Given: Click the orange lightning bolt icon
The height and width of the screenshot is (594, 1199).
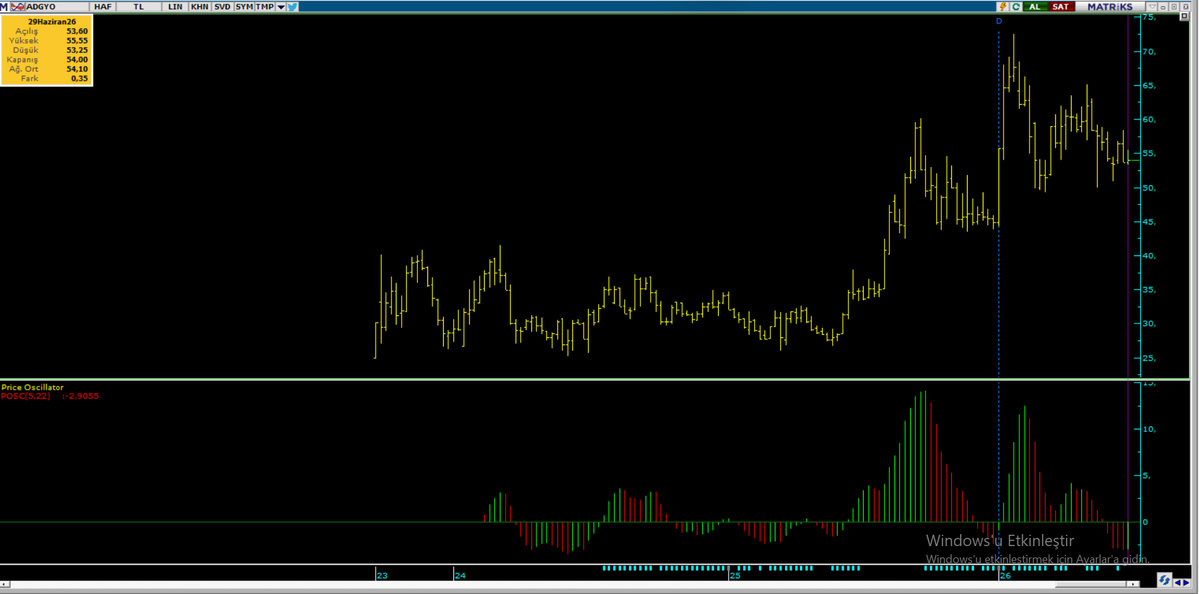Looking at the screenshot, I should 1002,6.
